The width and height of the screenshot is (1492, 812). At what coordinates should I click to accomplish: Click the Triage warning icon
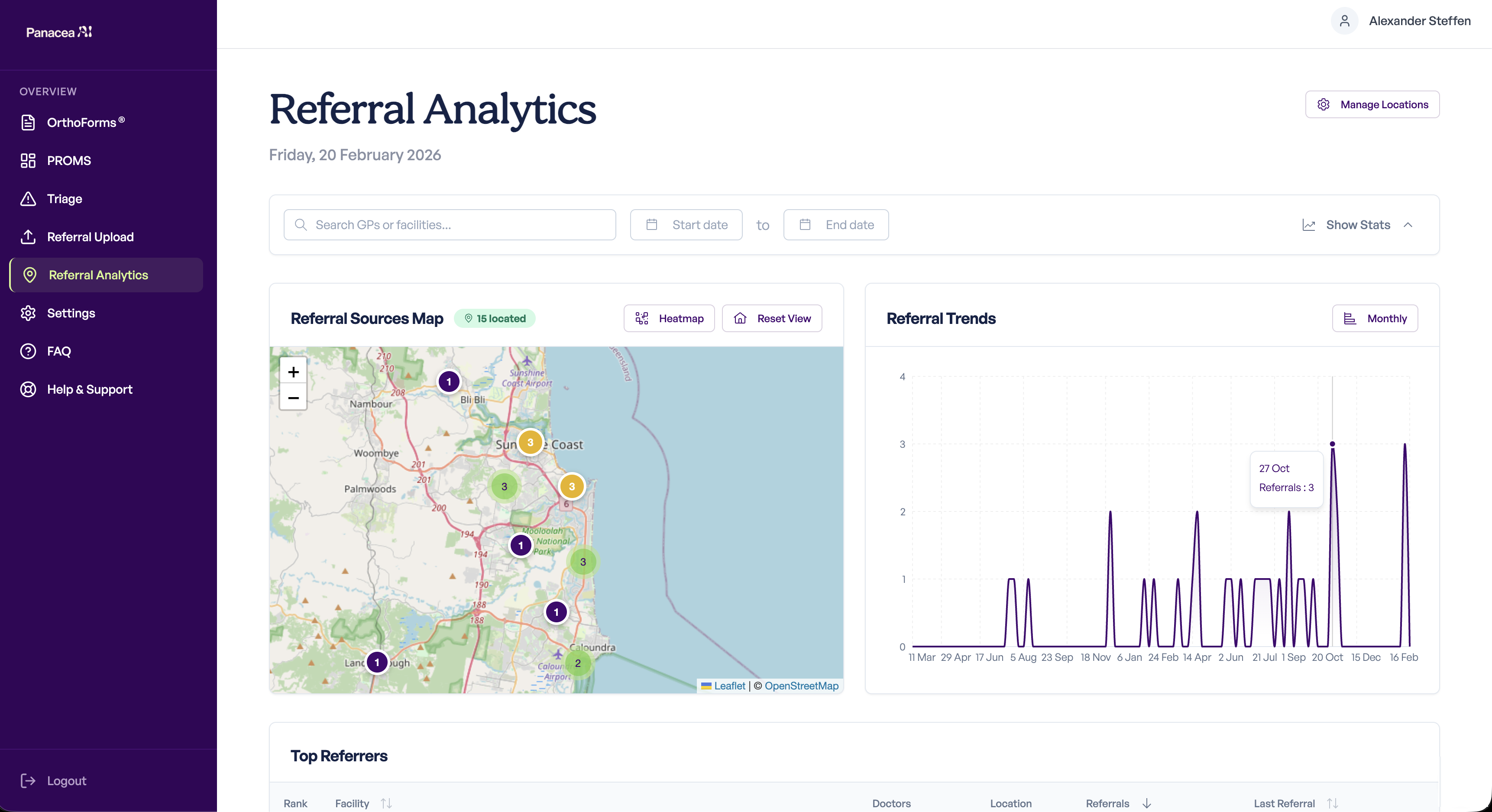click(x=28, y=199)
